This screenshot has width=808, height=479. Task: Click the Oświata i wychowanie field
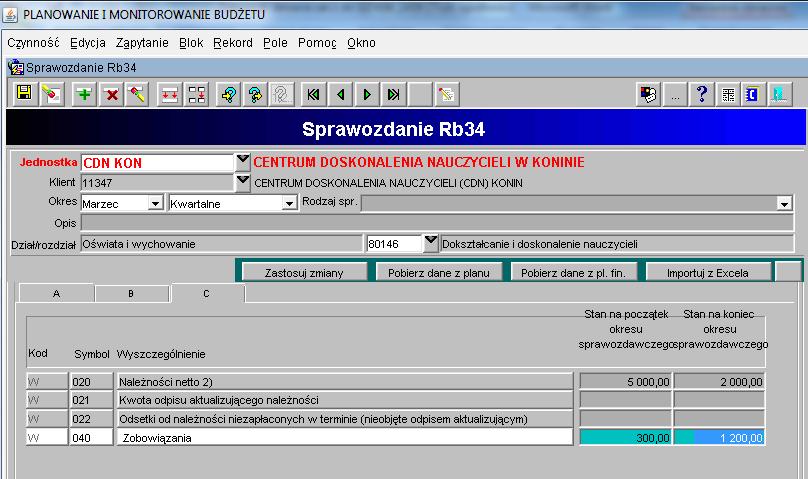click(x=222, y=244)
